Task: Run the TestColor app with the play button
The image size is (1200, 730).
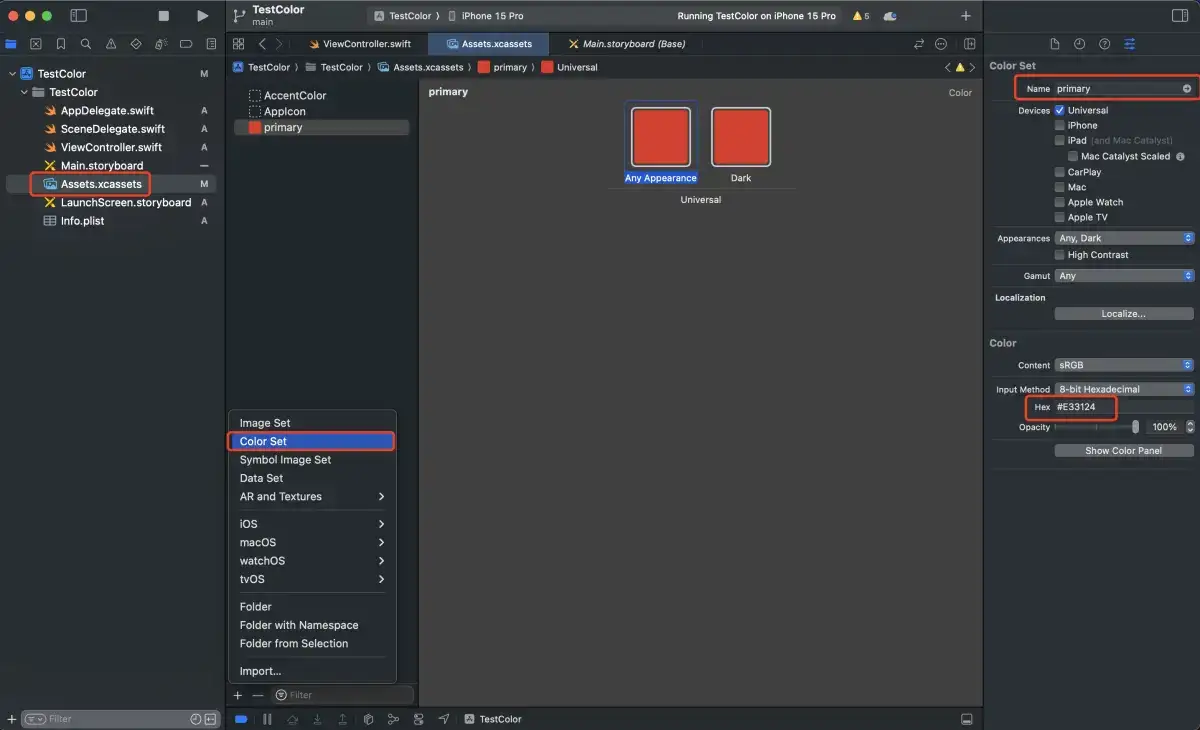Action: point(203,15)
